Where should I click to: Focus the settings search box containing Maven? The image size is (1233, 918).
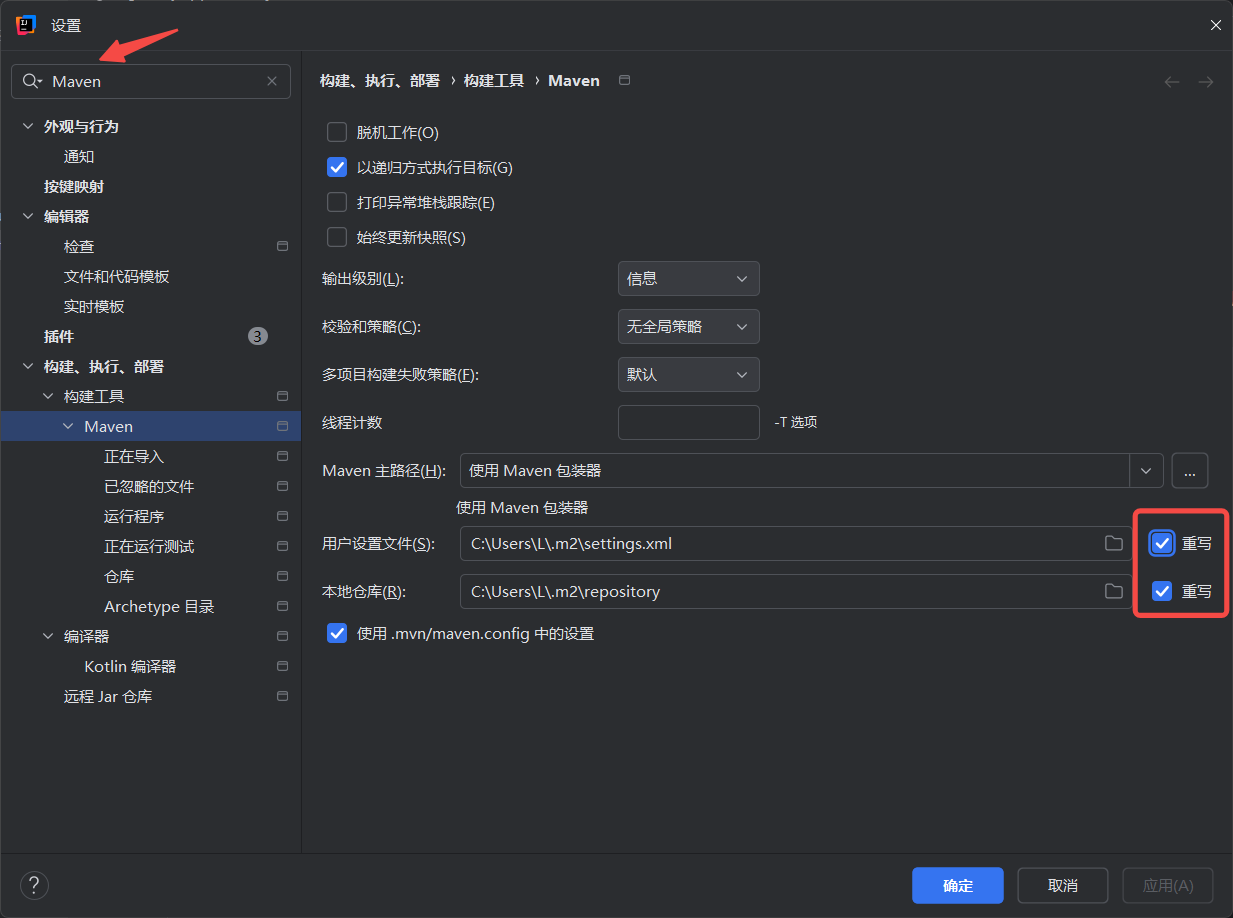click(151, 81)
